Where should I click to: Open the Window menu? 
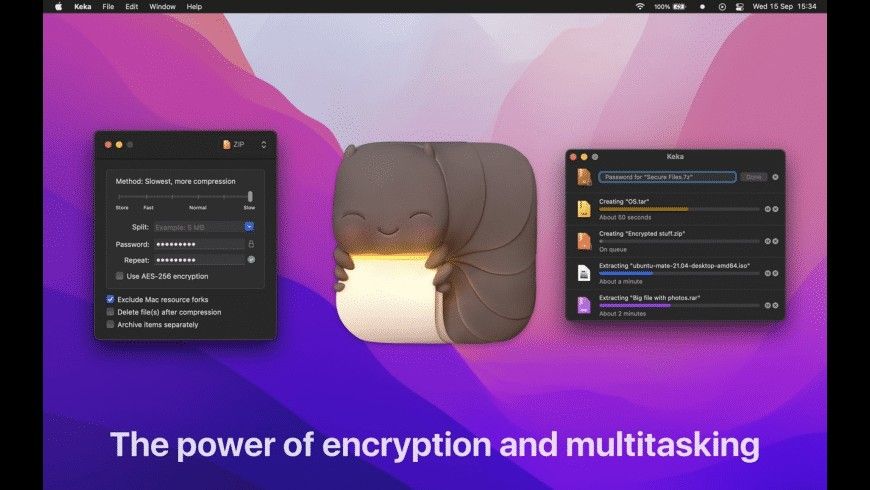tap(162, 7)
